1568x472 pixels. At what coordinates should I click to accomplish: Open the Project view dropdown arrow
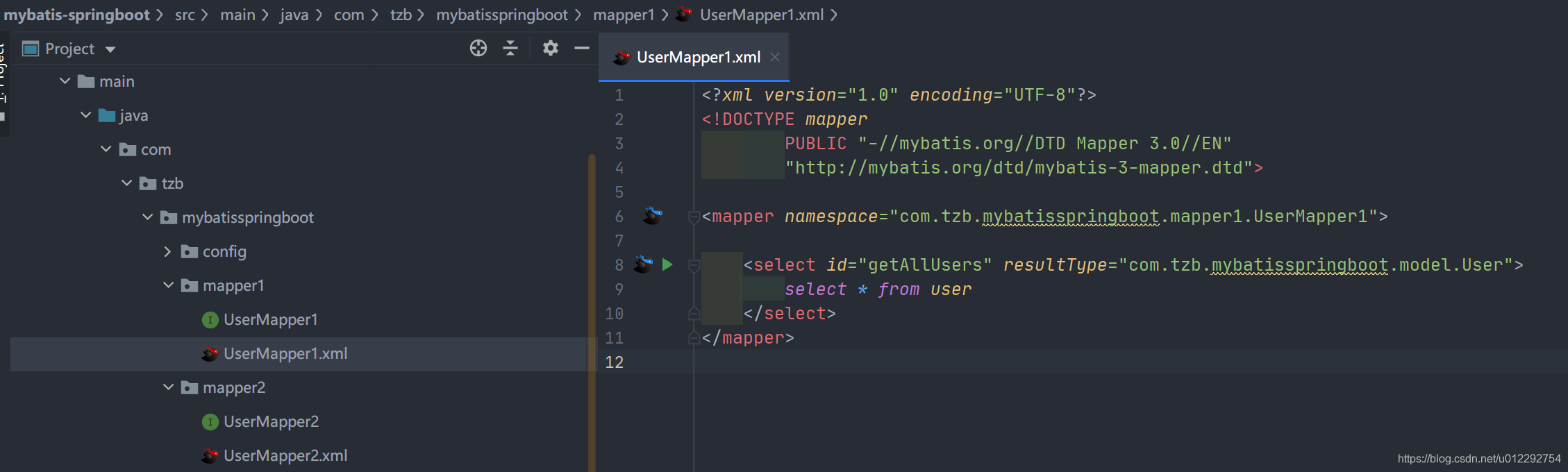click(x=110, y=49)
